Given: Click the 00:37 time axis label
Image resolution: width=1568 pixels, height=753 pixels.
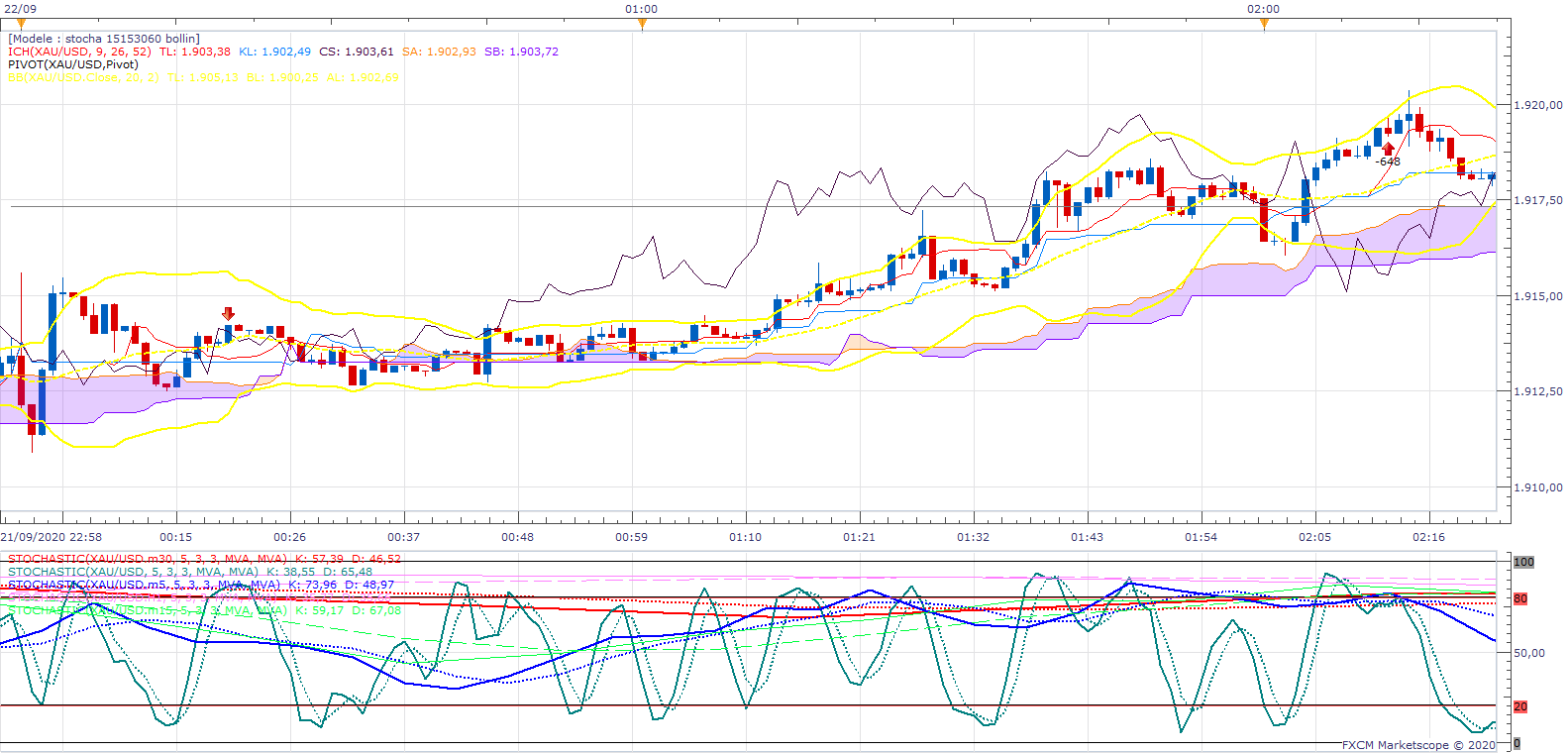Looking at the screenshot, I should click(403, 537).
